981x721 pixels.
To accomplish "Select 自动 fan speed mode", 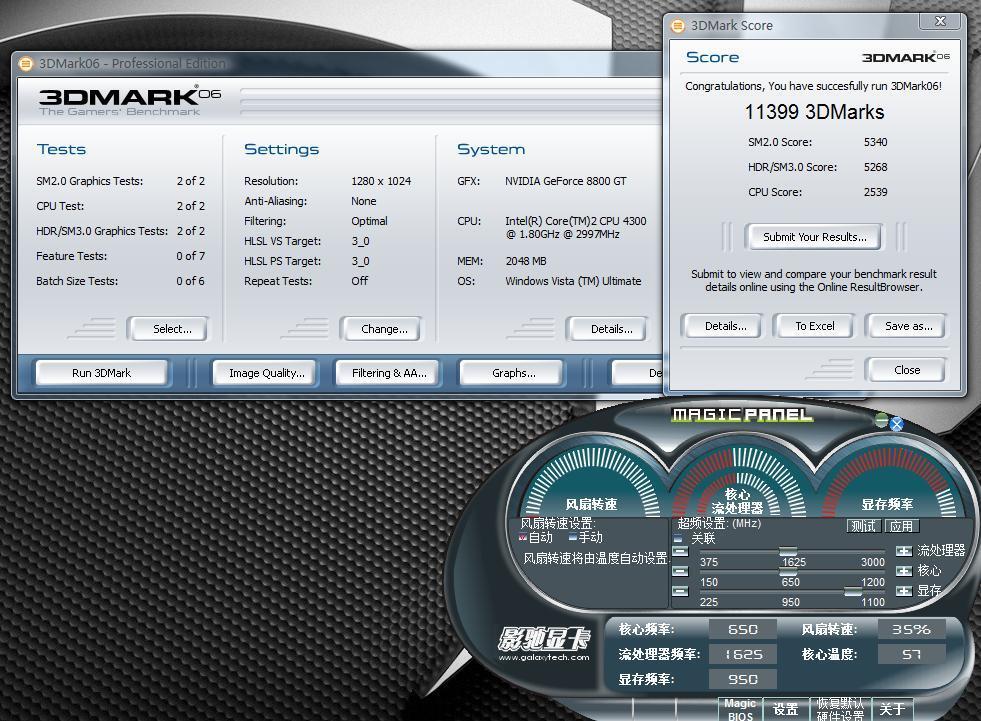I will (523, 537).
